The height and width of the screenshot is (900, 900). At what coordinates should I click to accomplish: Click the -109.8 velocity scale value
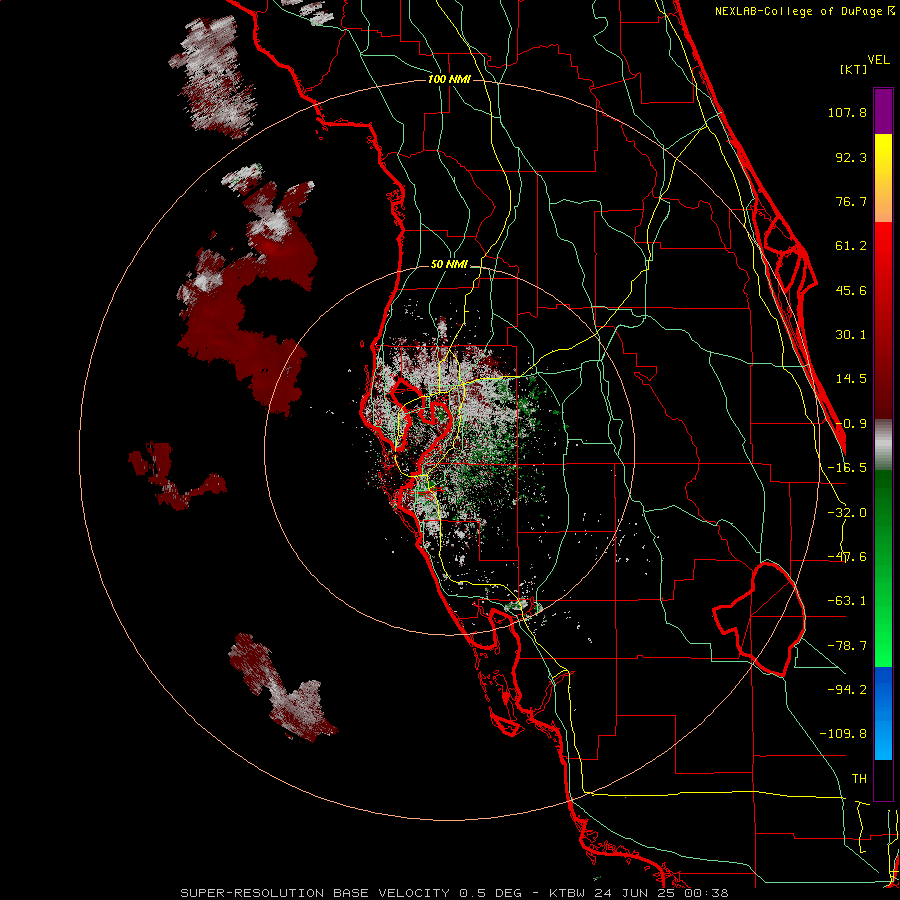click(x=843, y=734)
